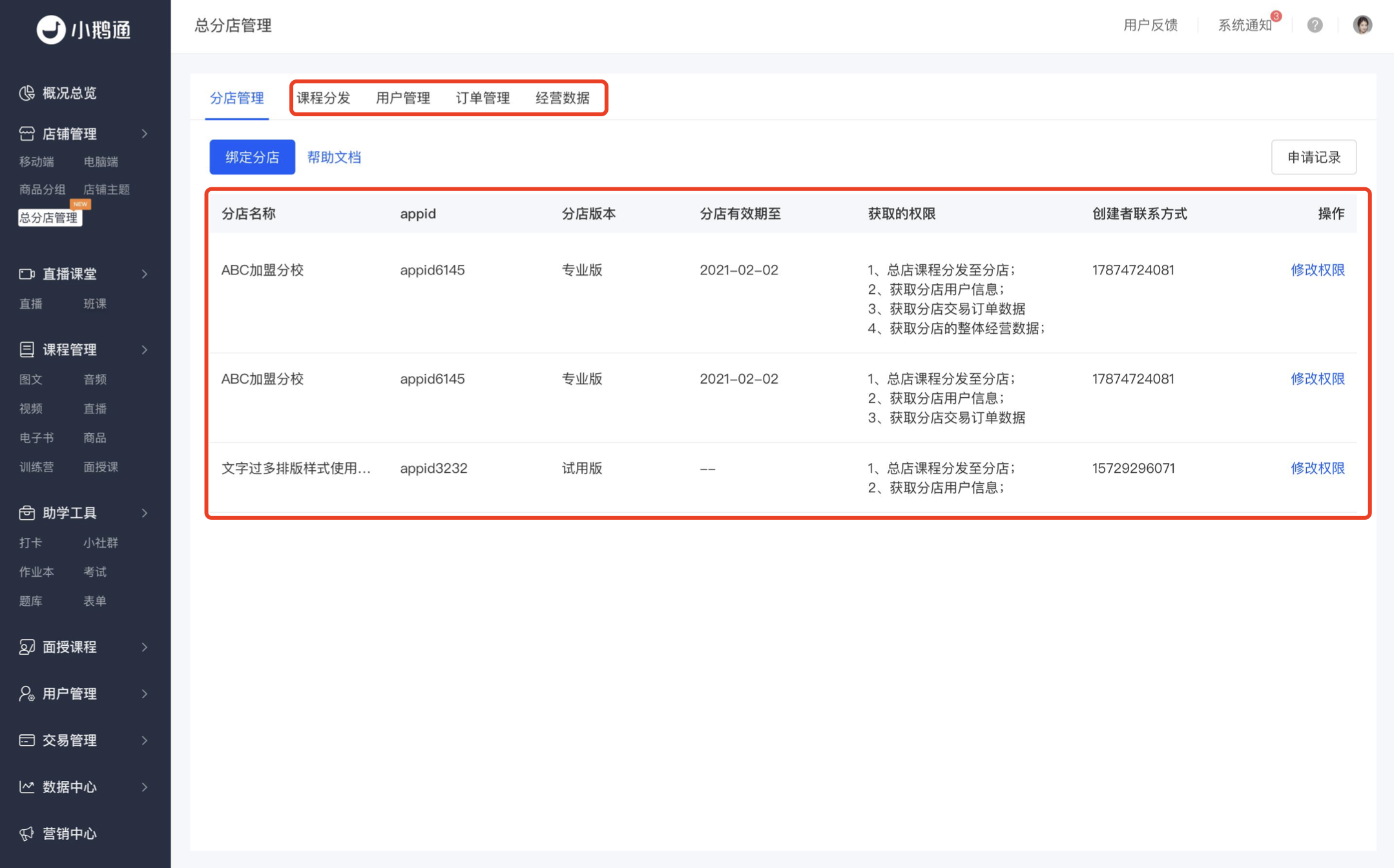Open 班课 under 直播课堂
Screen dimensions: 1394x868
coord(95,304)
